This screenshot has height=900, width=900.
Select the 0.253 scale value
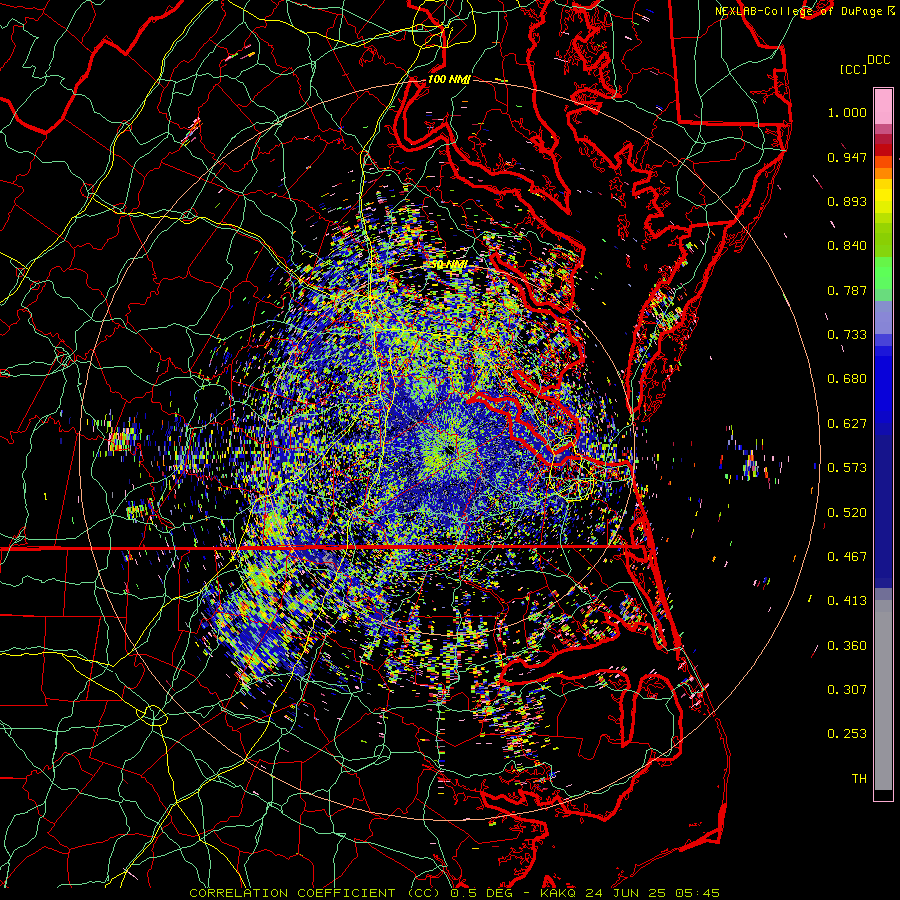pos(847,734)
